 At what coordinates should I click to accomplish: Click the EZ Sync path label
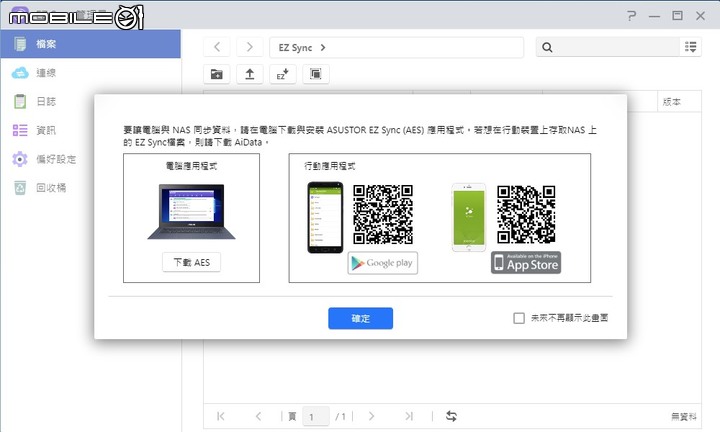295,48
